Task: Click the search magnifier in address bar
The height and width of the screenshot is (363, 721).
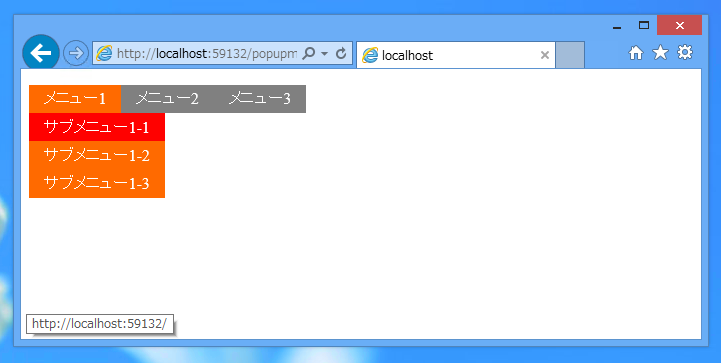Action: (309, 53)
